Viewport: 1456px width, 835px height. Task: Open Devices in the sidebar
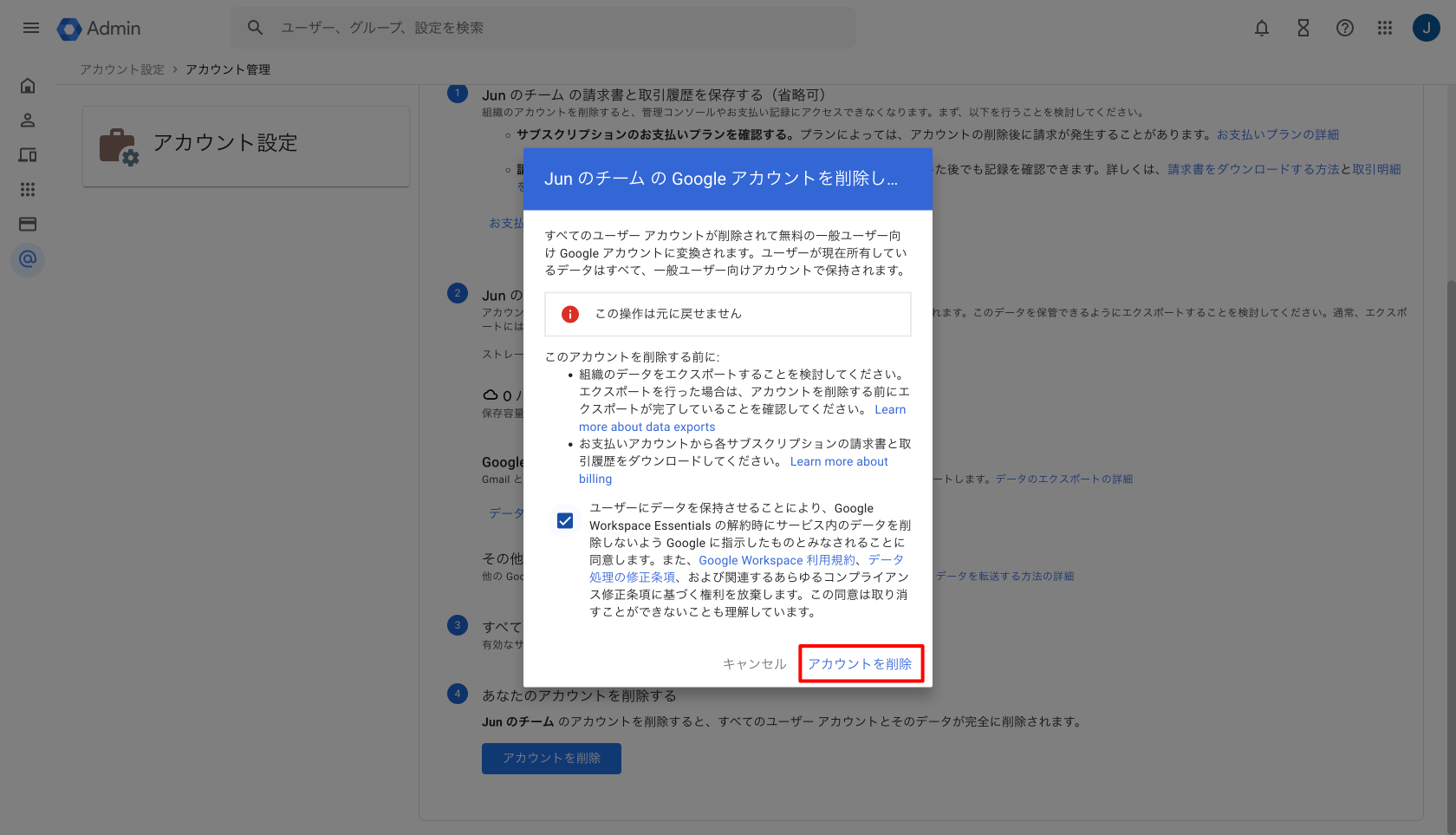click(x=28, y=155)
